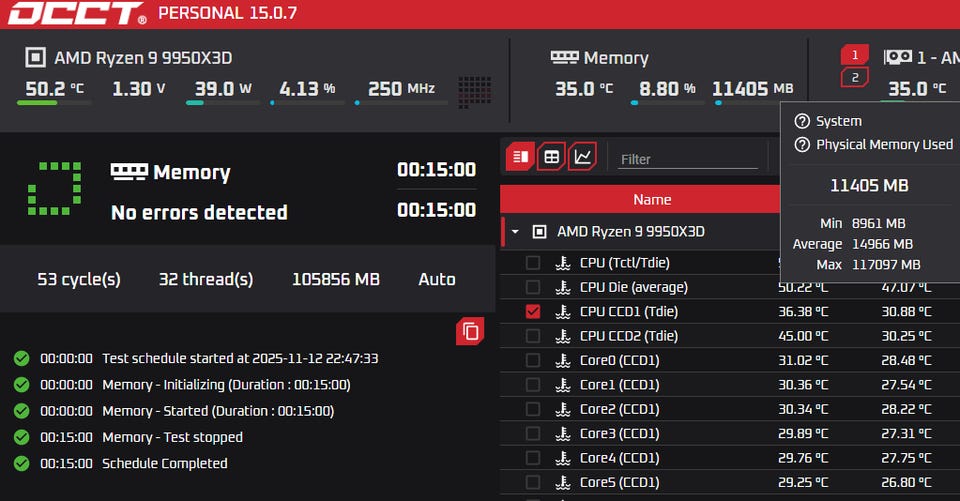The image size is (960, 501).
Task: Click the temperature icon for CPU CCD1 (Tdie)
Action: pyautogui.click(x=563, y=312)
